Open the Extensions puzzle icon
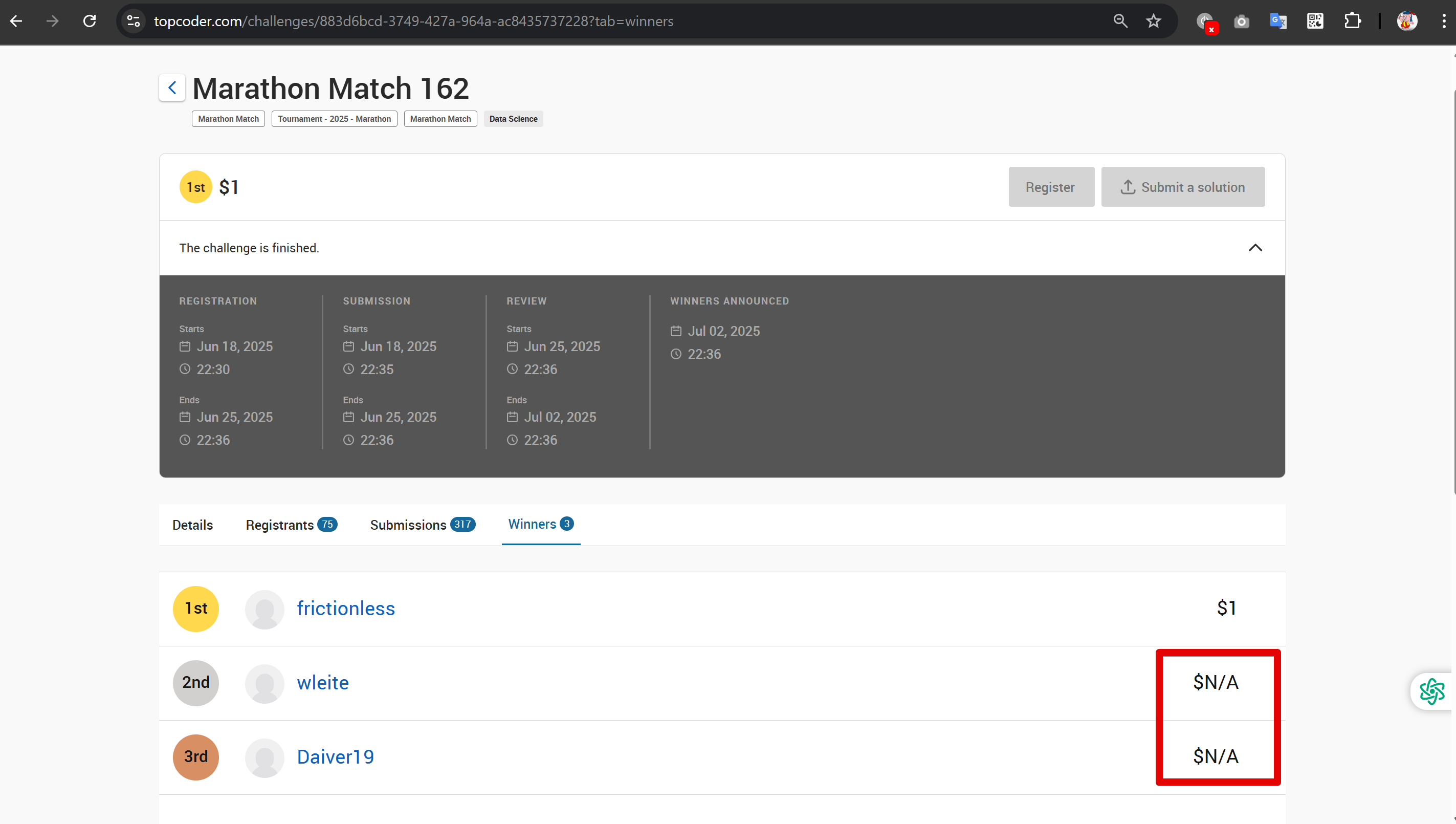Viewport: 1456px width, 824px height. point(1352,21)
